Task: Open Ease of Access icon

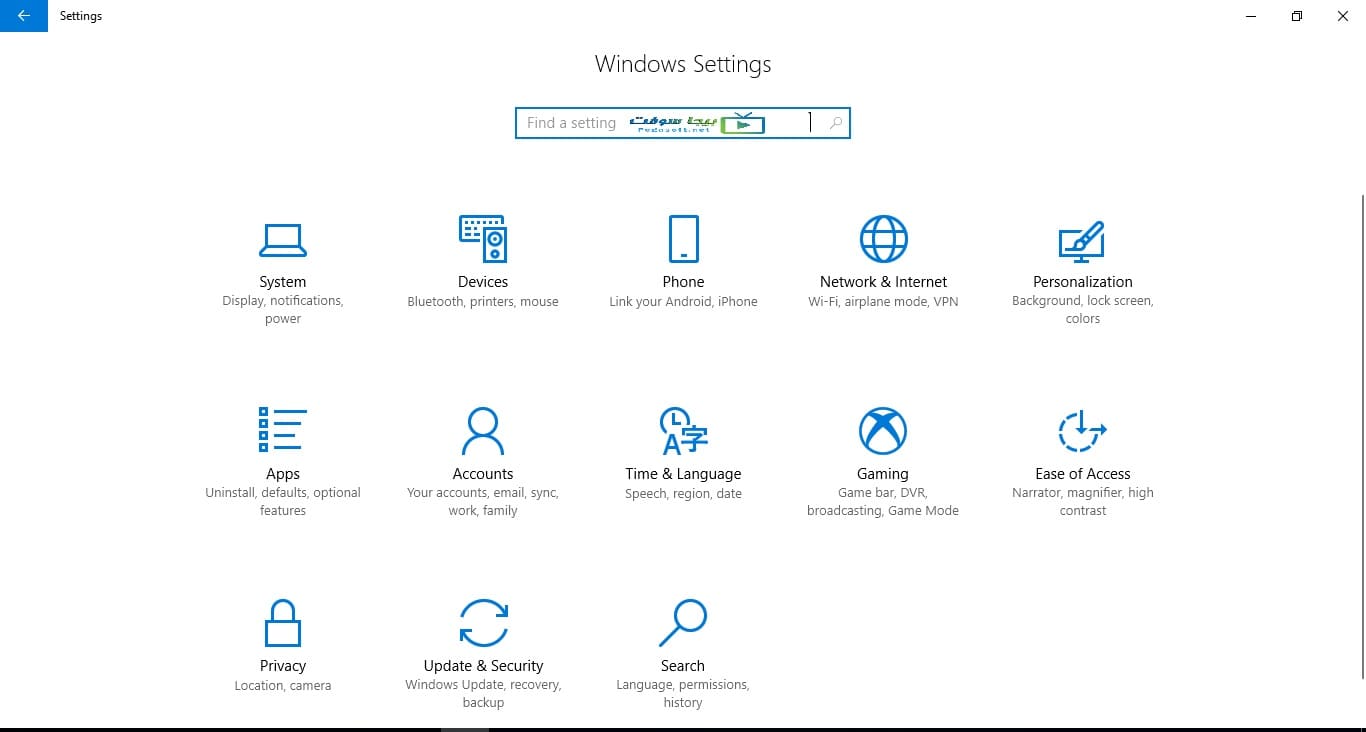Action: [x=1082, y=431]
